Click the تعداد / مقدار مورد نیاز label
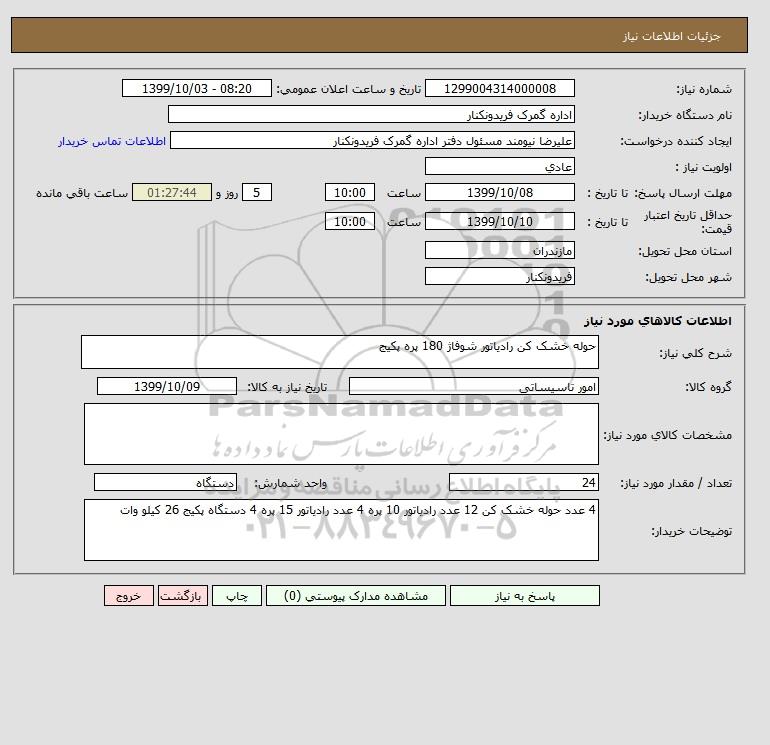The width and height of the screenshot is (770, 745). coord(676,483)
